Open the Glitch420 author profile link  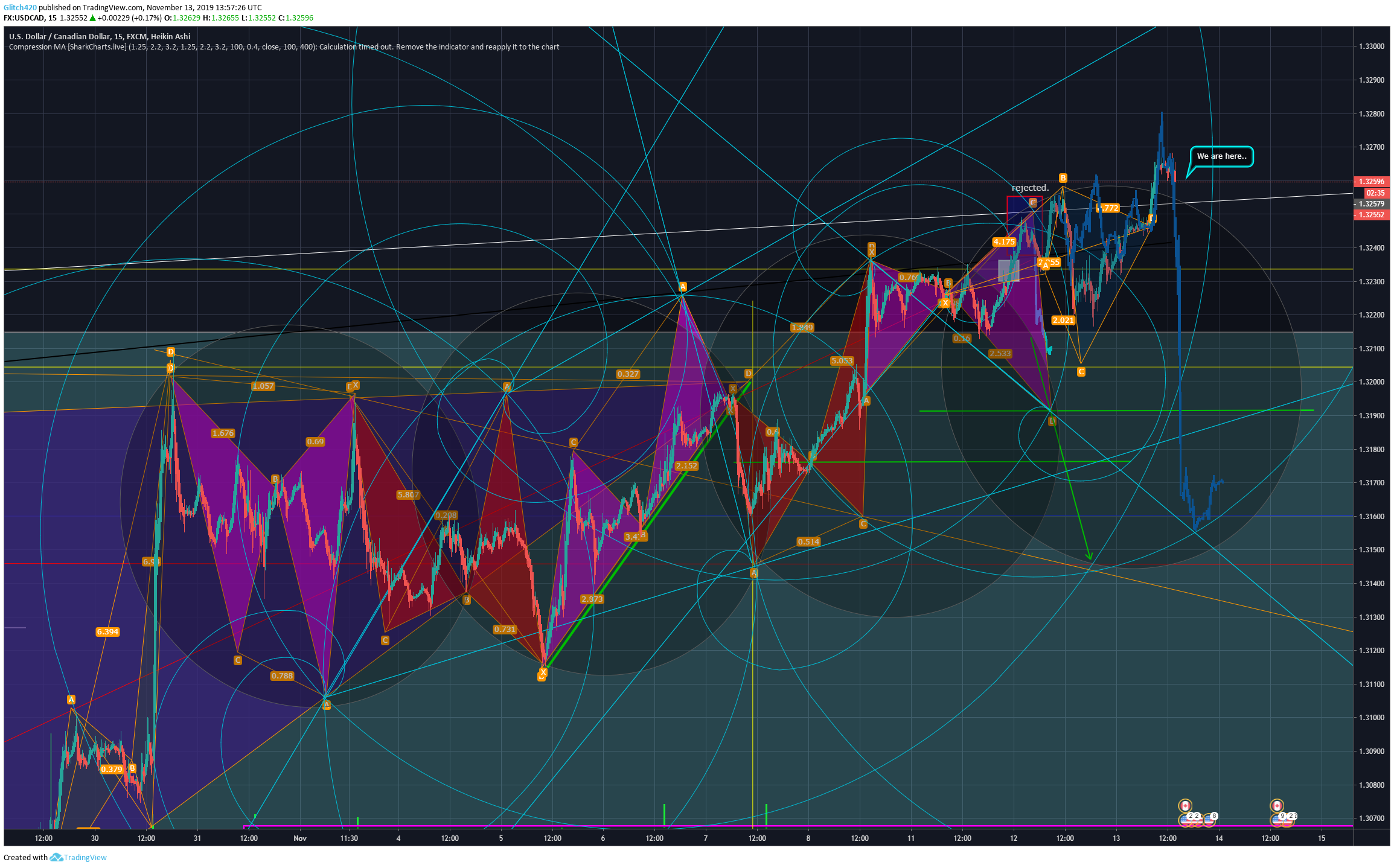(20, 7)
